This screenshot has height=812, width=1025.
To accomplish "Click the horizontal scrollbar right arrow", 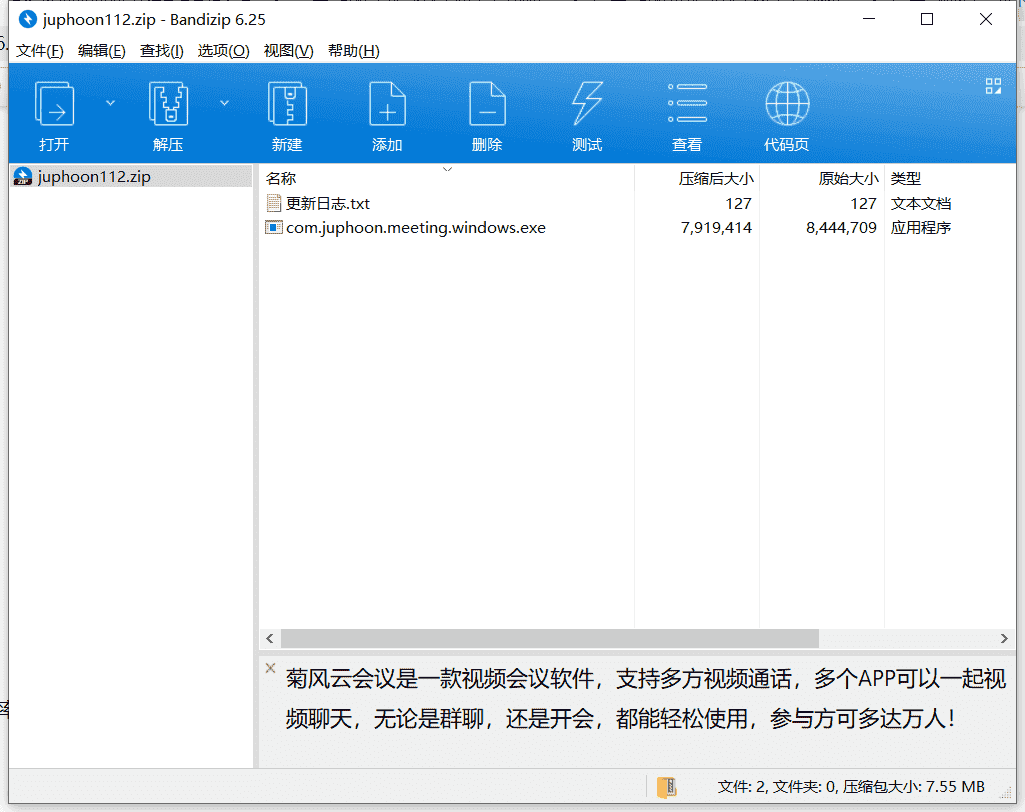I will 1004,638.
